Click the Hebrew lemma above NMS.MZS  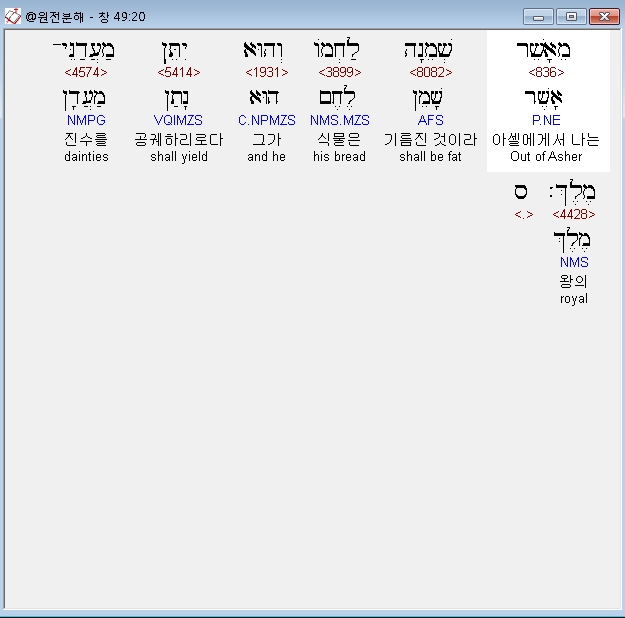click(x=337, y=97)
